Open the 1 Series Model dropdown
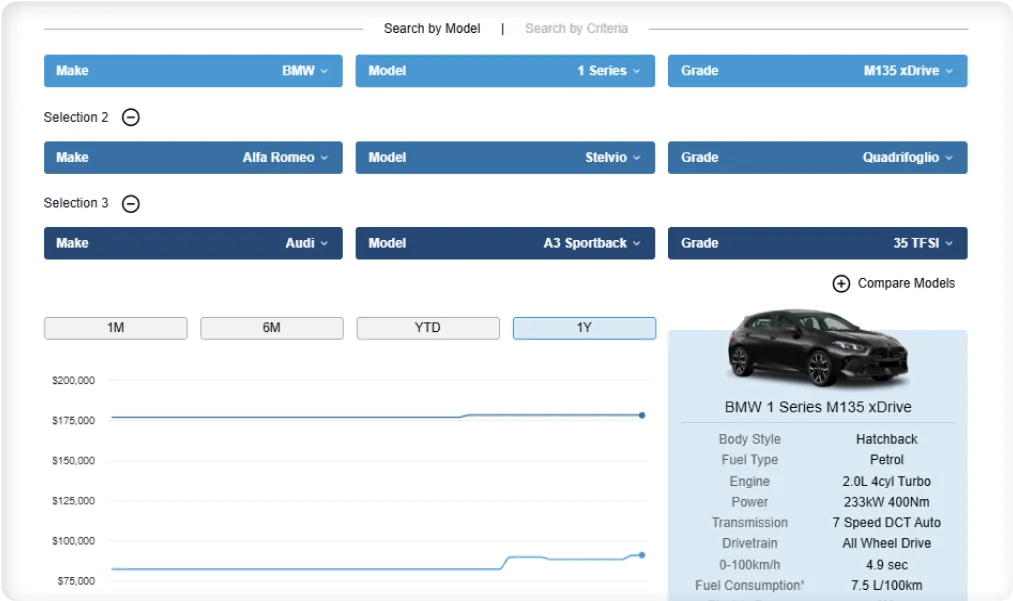 coord(505,71)
